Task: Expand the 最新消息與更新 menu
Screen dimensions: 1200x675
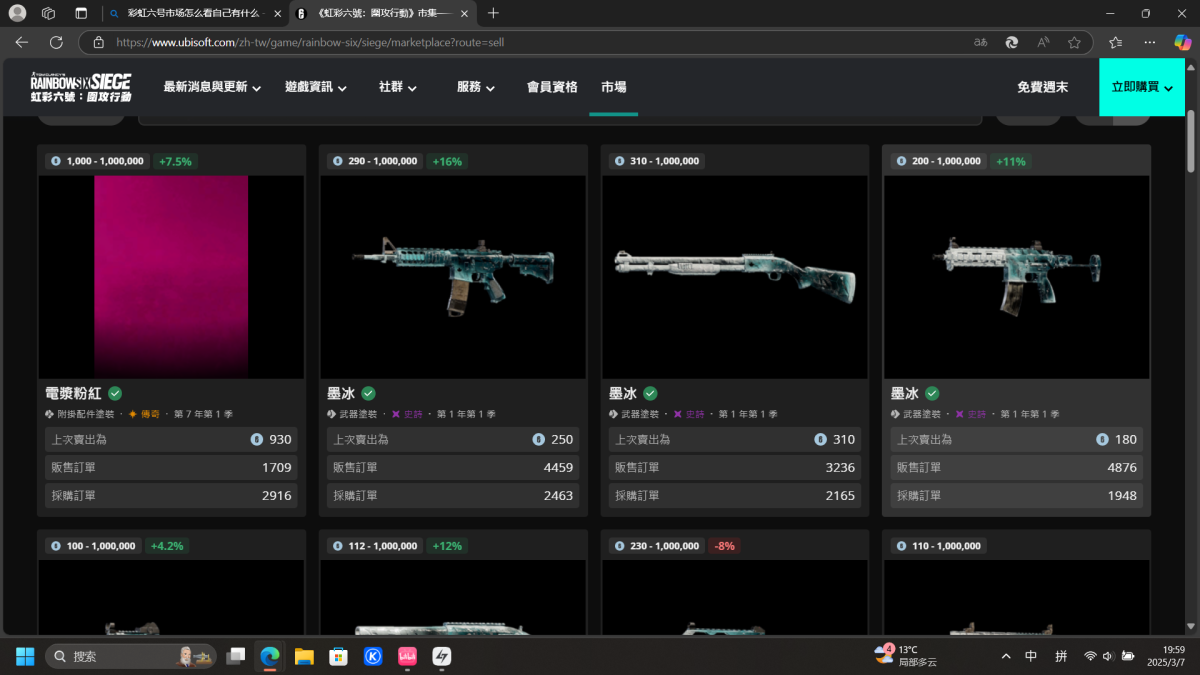Action: pyautogui.click(x=212, y=87)
